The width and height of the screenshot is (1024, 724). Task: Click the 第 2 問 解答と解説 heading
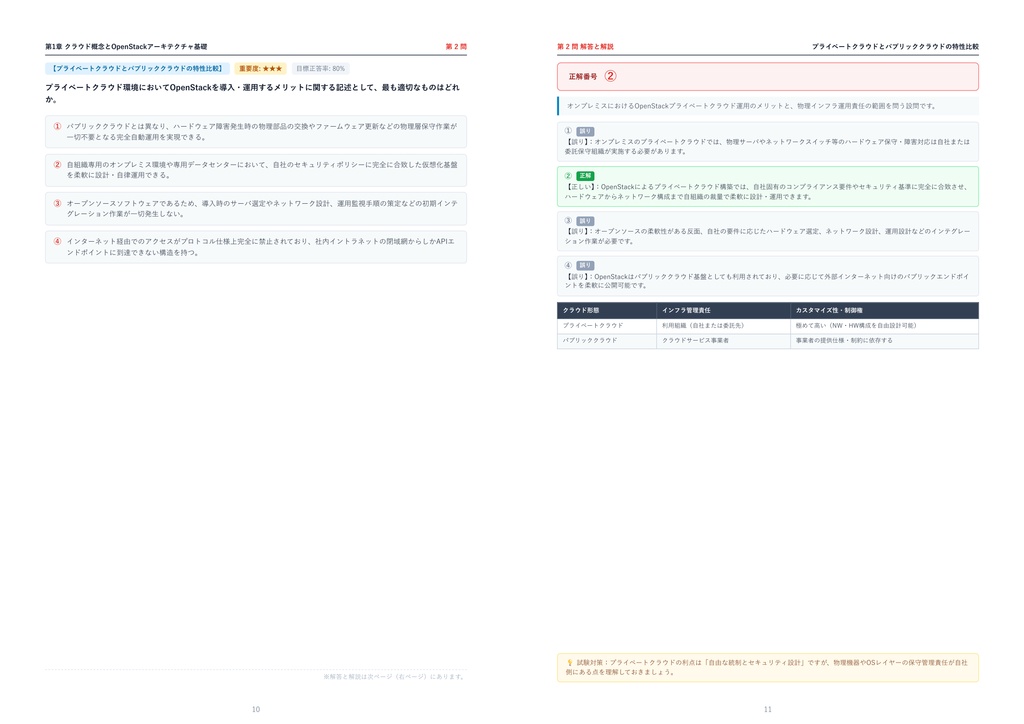tap(585, 46)
